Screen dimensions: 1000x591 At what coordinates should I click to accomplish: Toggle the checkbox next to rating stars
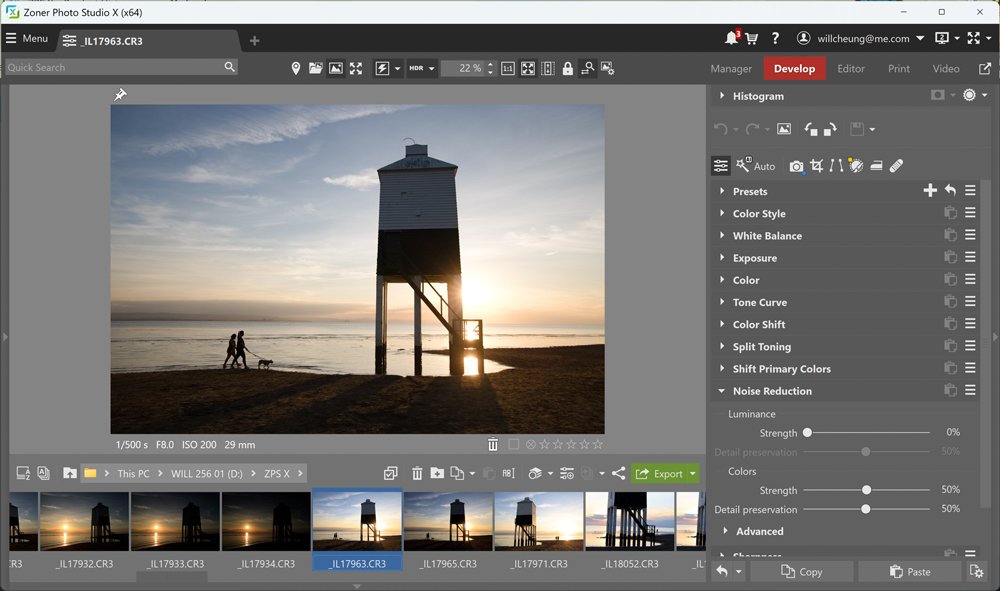(513, 444)
